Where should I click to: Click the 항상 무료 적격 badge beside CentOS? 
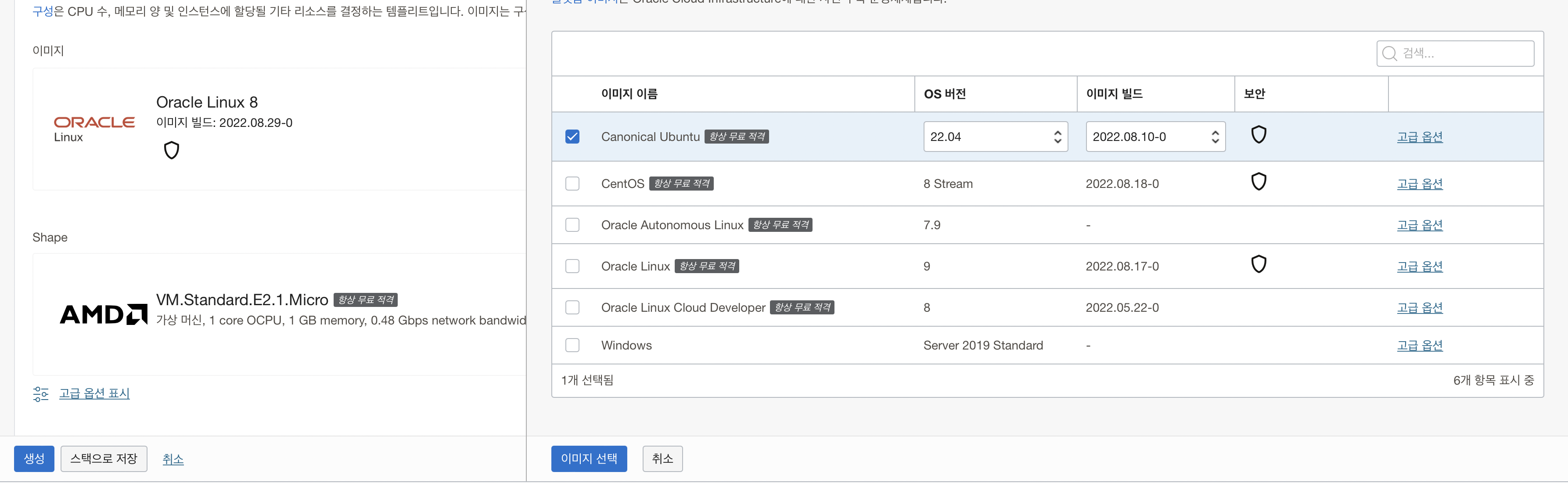(681, 184)
